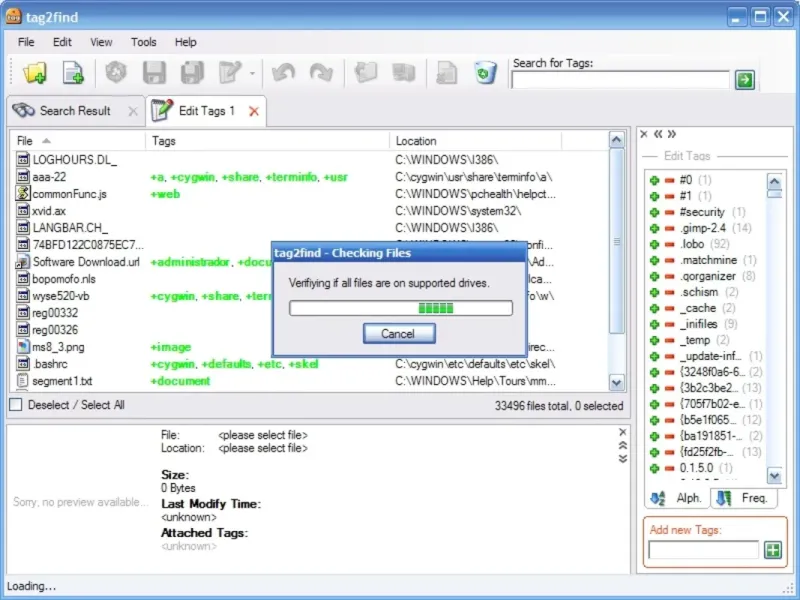Click green plus icon next to #security

click(654, 212)
